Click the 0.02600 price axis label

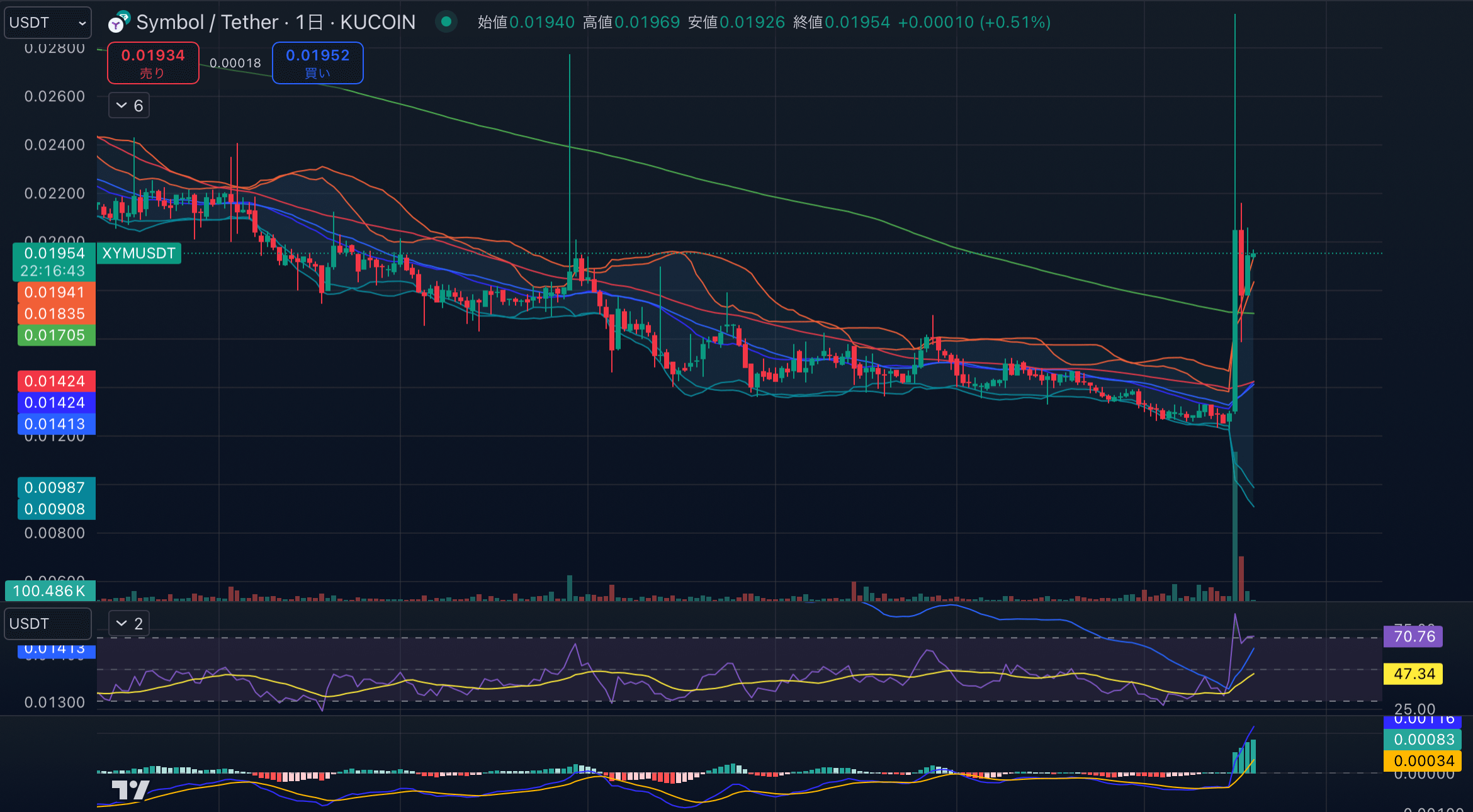pos(55,96)
